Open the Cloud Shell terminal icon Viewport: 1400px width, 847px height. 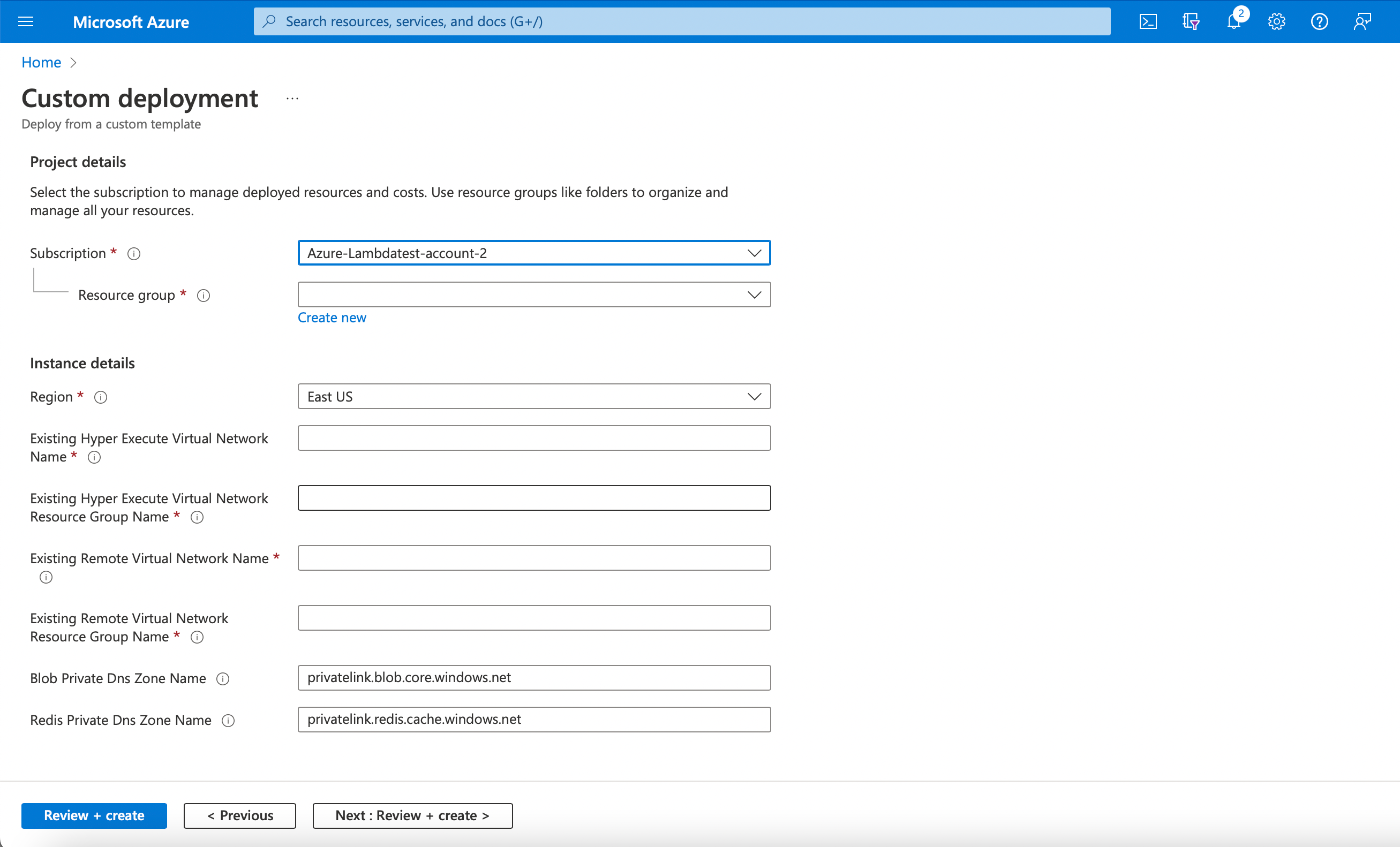click(x=1148, y=21)
